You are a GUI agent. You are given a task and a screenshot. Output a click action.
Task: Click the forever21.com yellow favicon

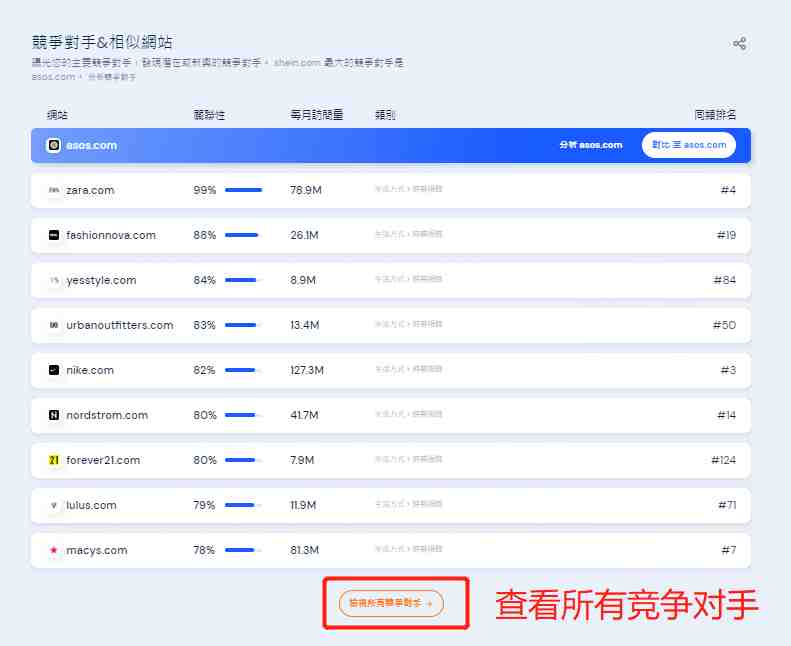[54, 460]
